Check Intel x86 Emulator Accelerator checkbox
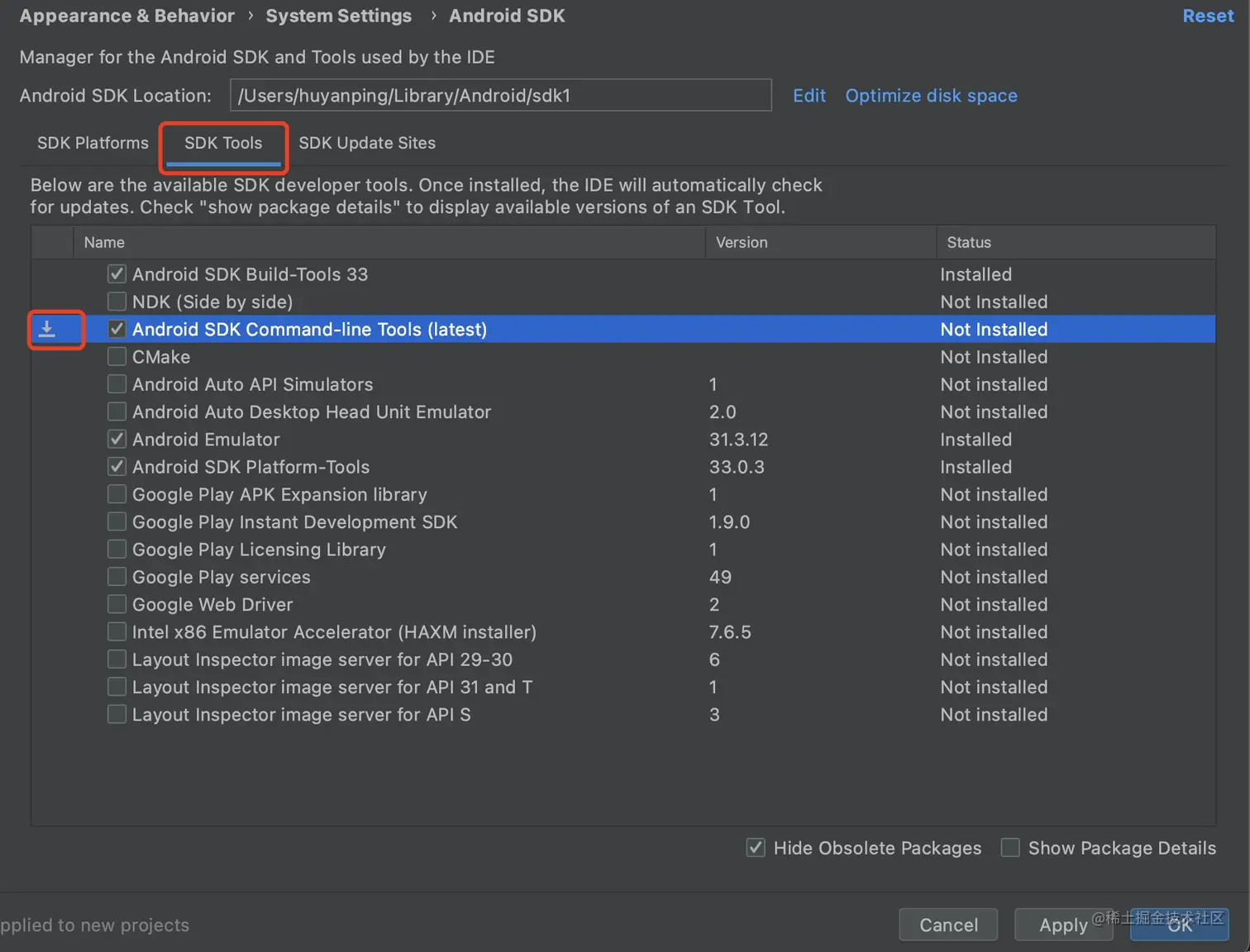 tap(117, 631)
